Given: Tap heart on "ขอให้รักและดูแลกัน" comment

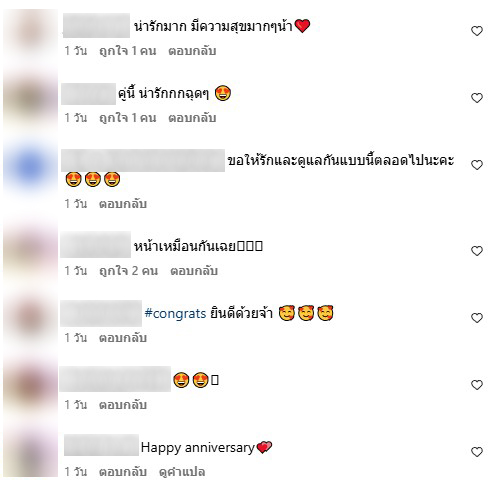Looking at the screenshot, I should coord(477,165).
